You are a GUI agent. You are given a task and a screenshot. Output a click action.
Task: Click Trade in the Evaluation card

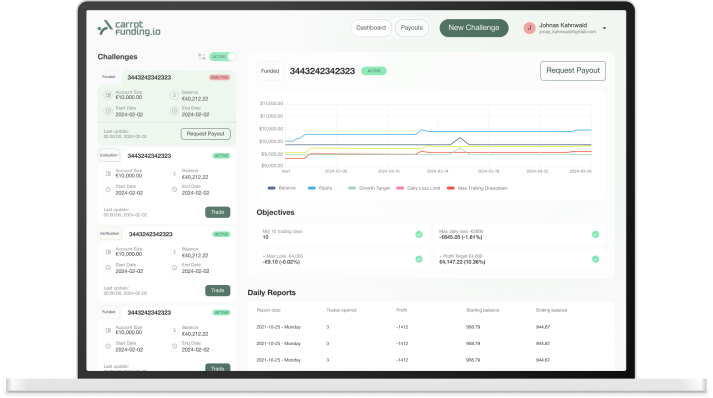click(217, 212)
